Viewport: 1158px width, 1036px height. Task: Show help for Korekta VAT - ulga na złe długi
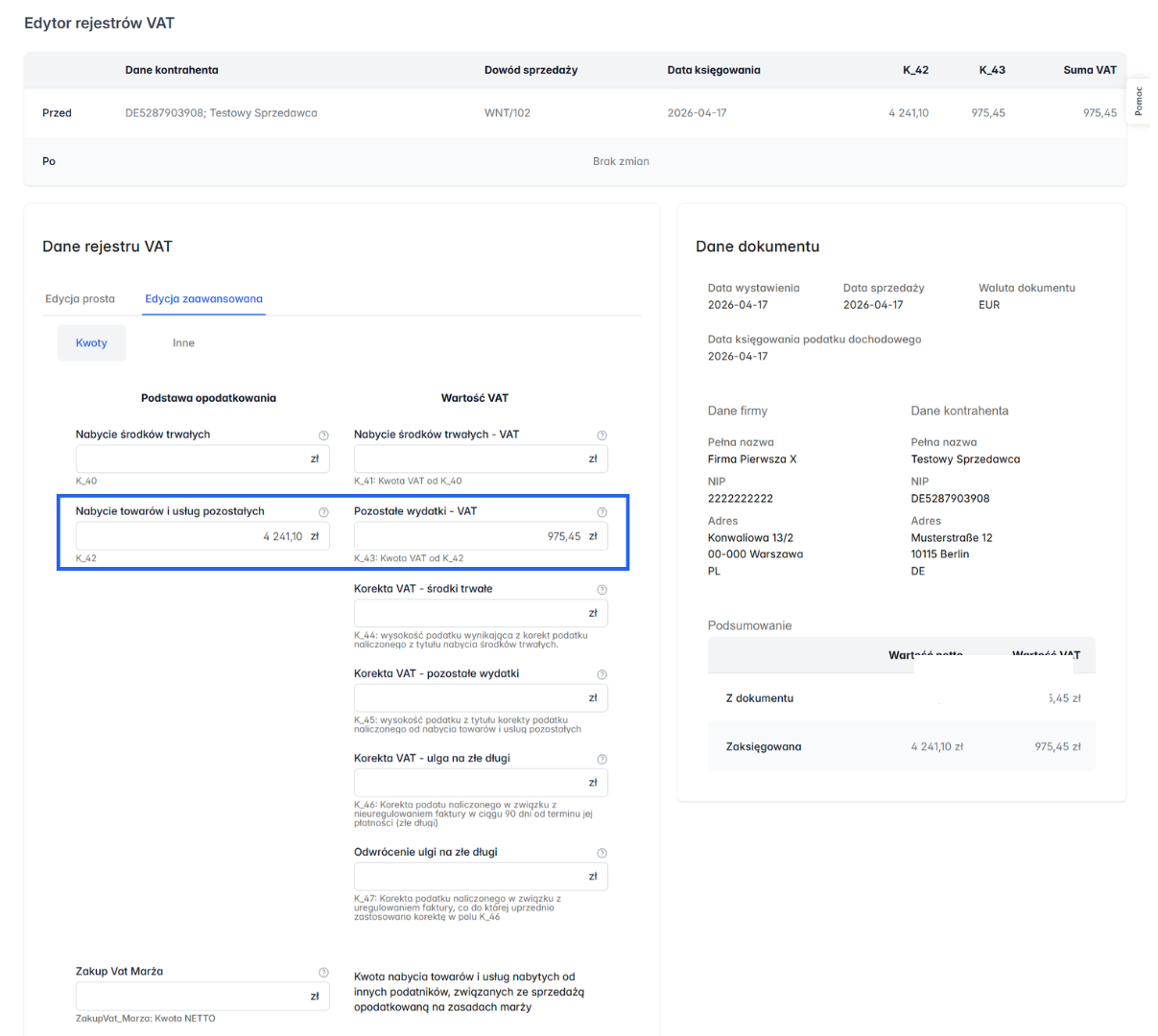(x=602, y=759)
